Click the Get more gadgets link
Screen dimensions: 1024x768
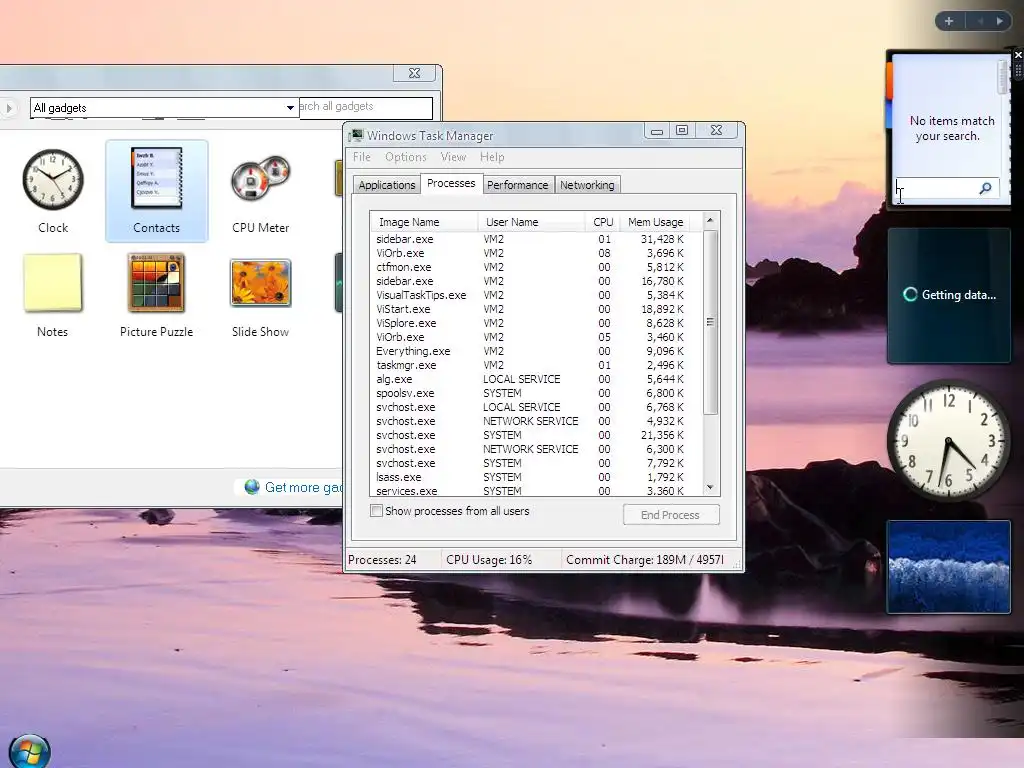[304, 487]
